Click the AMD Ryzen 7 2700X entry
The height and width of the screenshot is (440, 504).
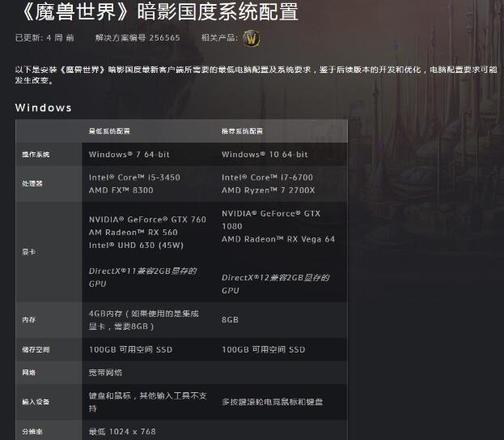tap(268, 190)
